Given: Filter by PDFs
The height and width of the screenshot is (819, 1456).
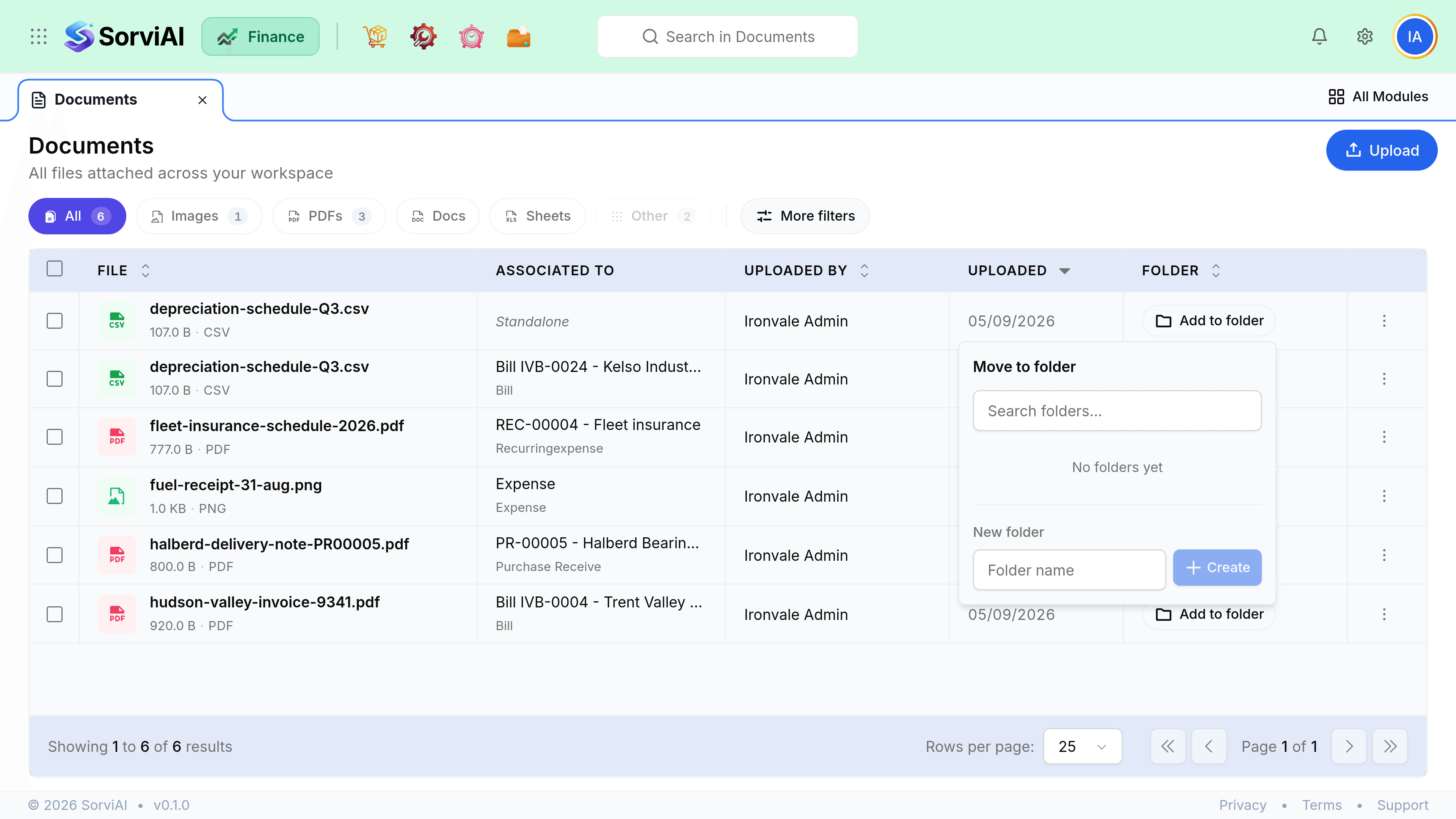Looking at the screenshot, I should coord(329,216).
